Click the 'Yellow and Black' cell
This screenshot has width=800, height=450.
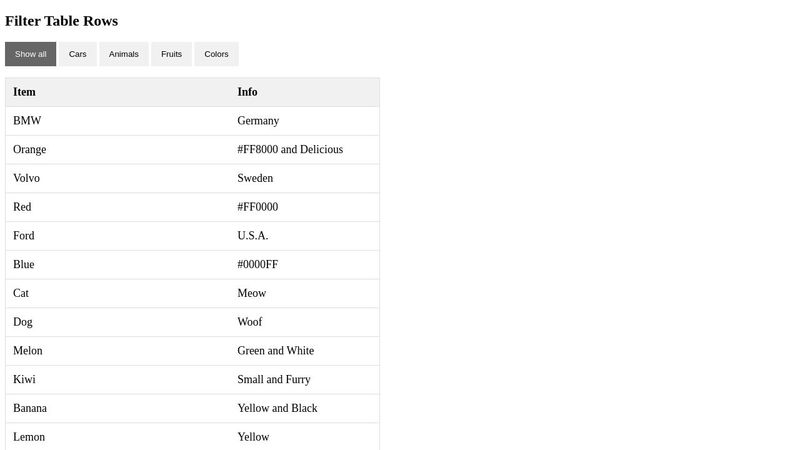277,408
